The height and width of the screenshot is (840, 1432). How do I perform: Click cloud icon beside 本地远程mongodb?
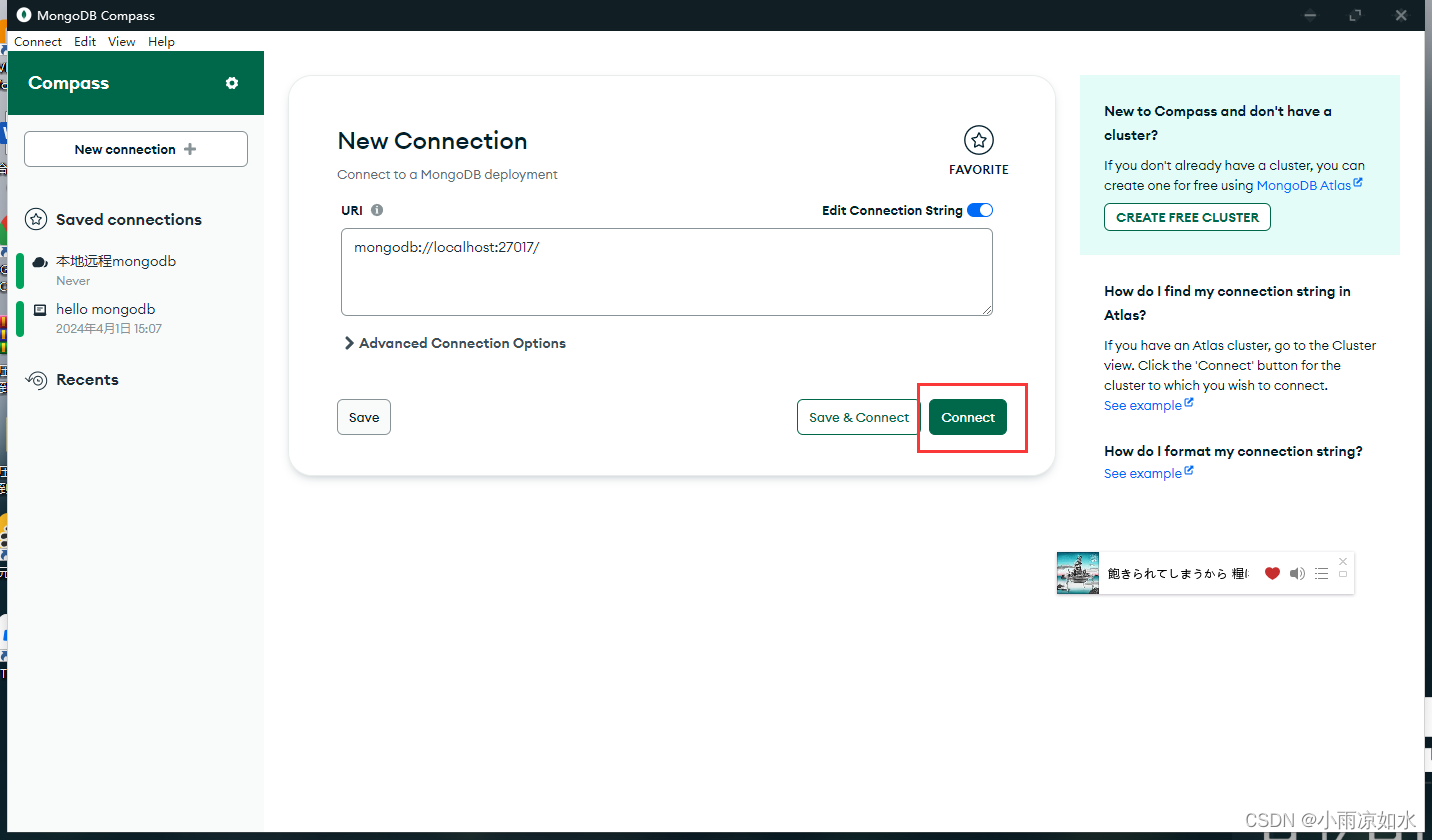coord(40,262)
